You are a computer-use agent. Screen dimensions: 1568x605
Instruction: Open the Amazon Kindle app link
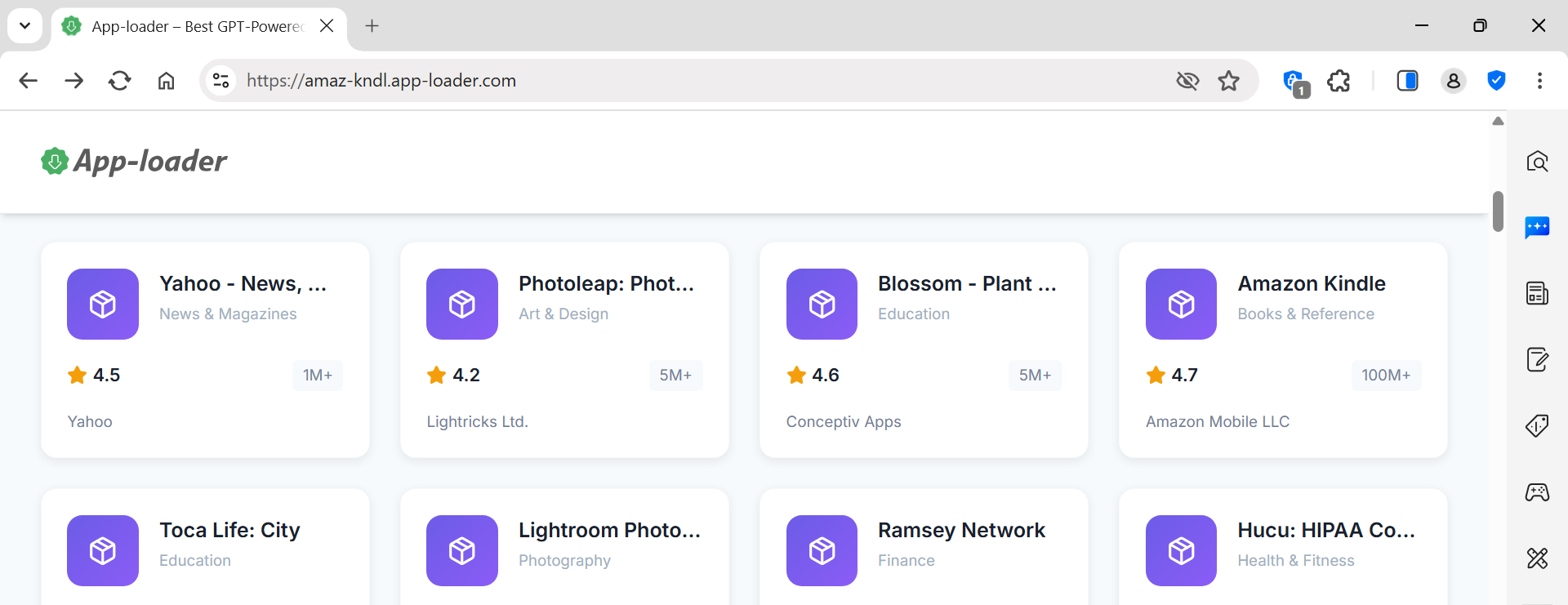pyautogui.click(x=1311, y=283)
